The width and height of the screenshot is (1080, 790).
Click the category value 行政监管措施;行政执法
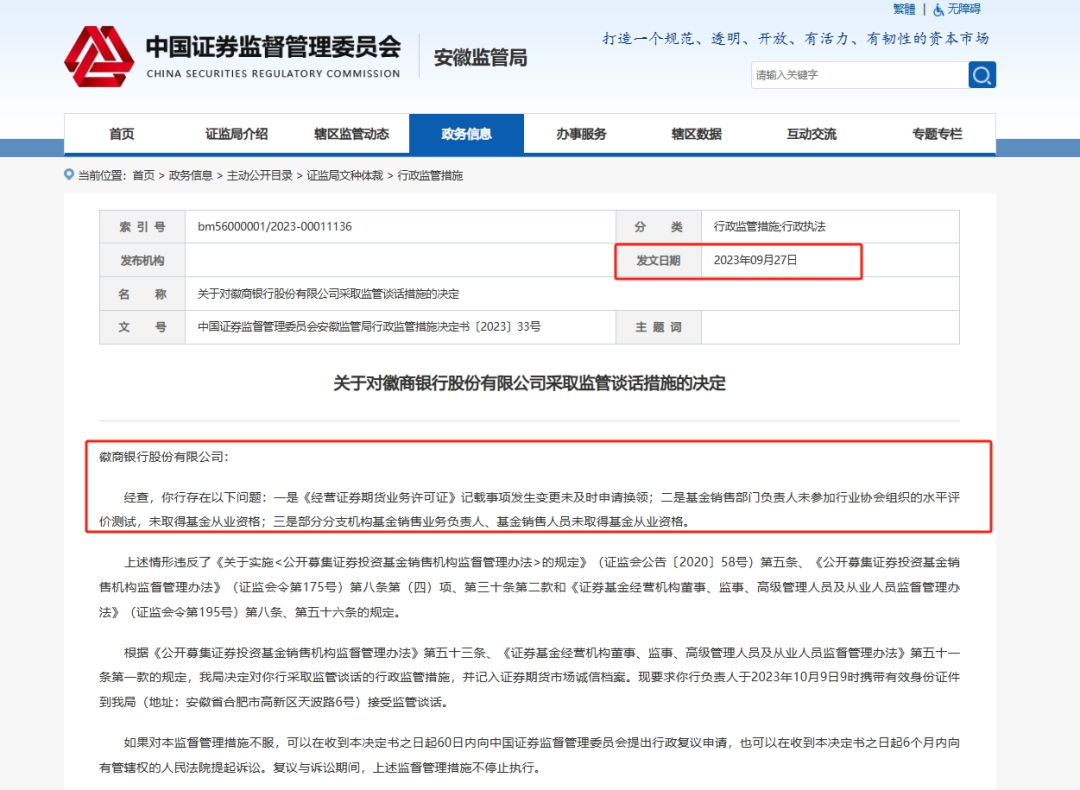[769, 227]
